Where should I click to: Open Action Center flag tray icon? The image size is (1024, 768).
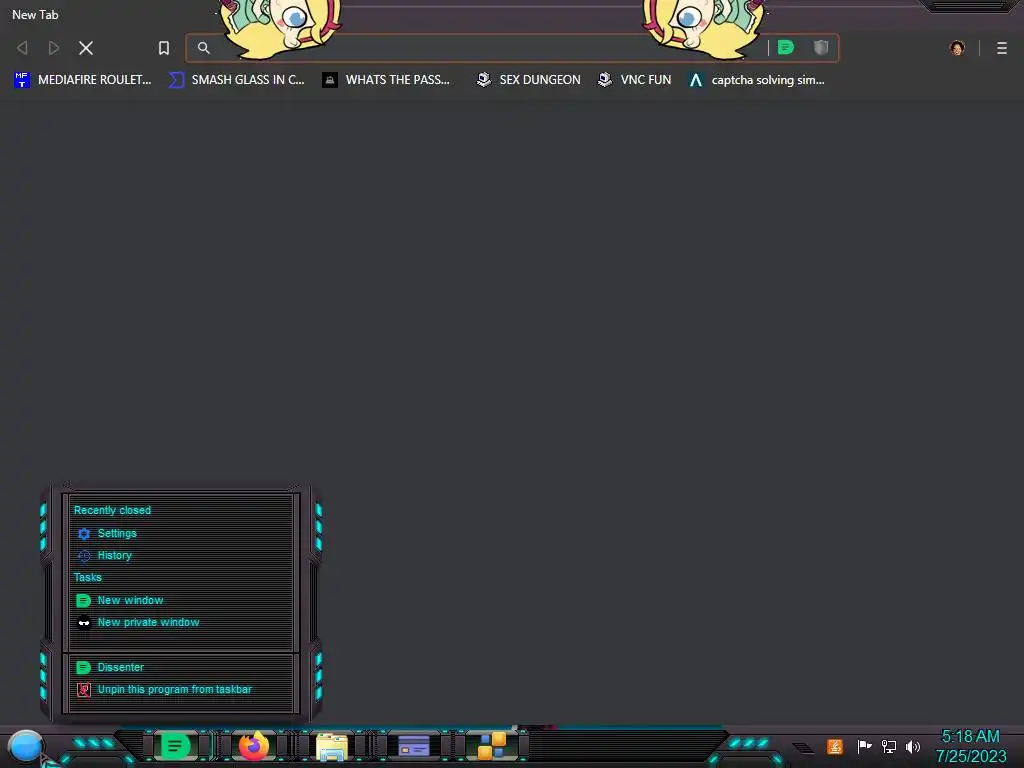864,746
